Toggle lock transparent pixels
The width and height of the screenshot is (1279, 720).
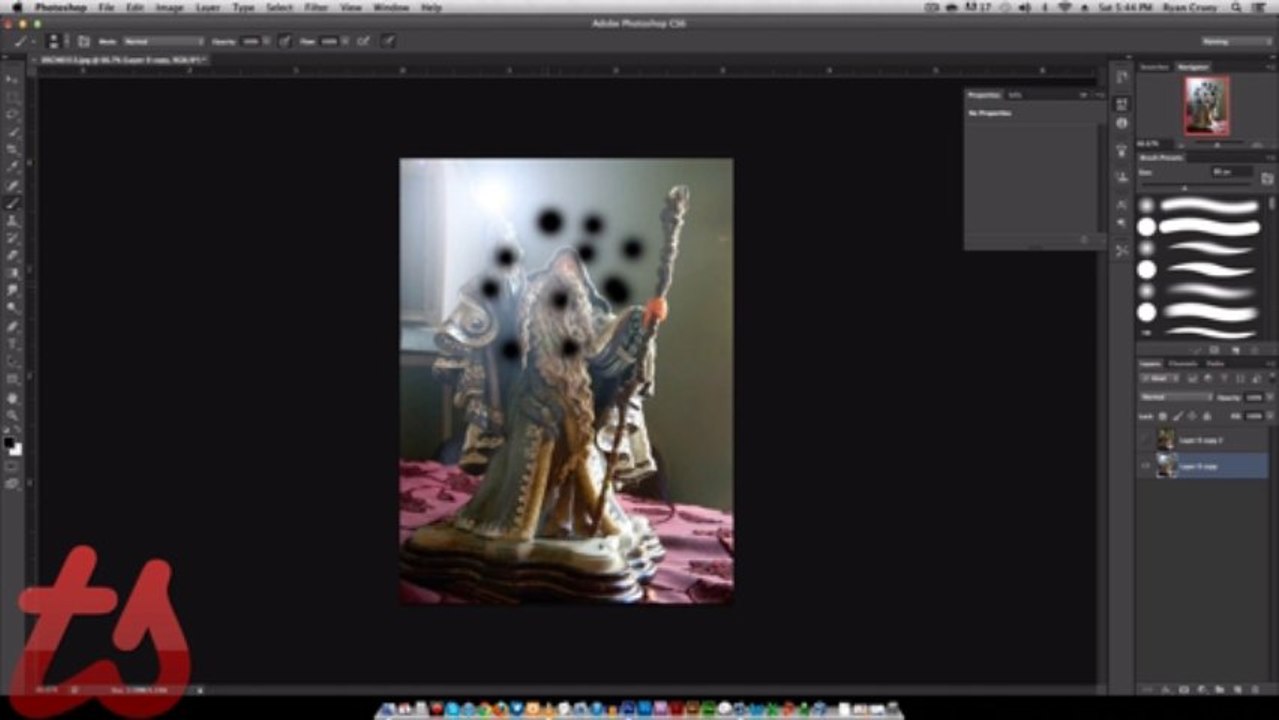pos(1163,415)
